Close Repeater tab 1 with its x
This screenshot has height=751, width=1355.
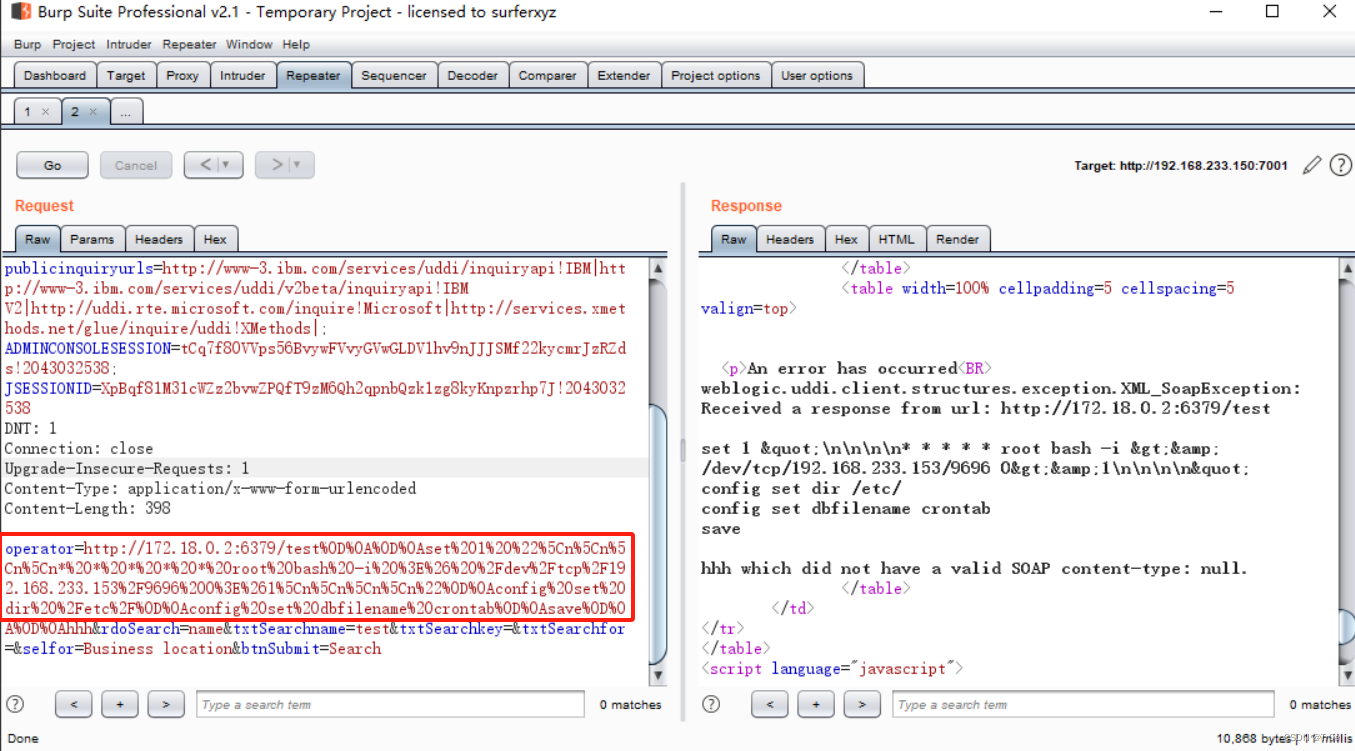45,112
